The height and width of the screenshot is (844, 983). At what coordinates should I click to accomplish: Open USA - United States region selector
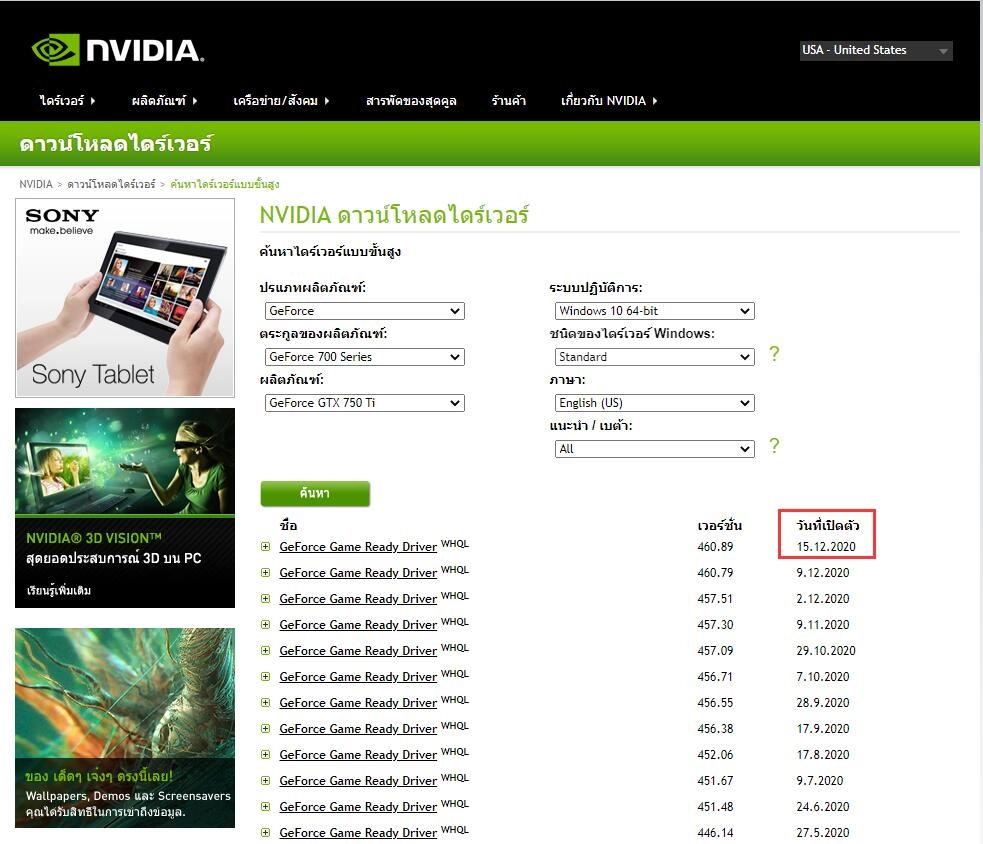coord(876,50)
